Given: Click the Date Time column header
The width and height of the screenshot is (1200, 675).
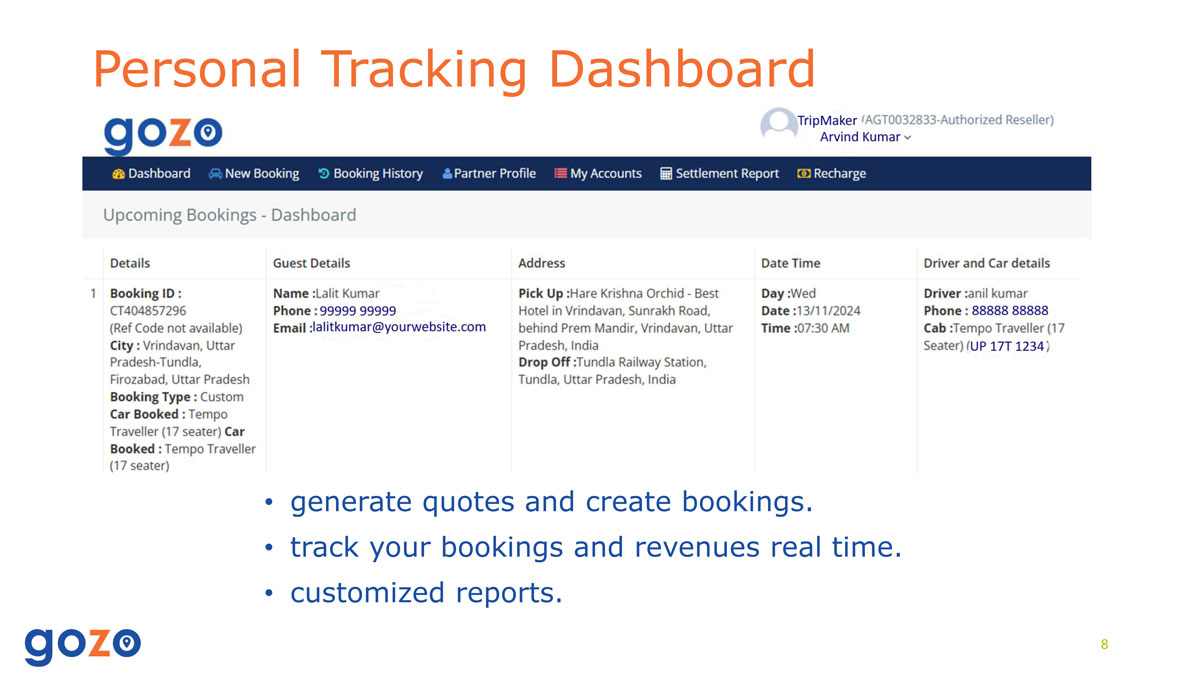Looking at the screenshot, I should tap(790, 263).
